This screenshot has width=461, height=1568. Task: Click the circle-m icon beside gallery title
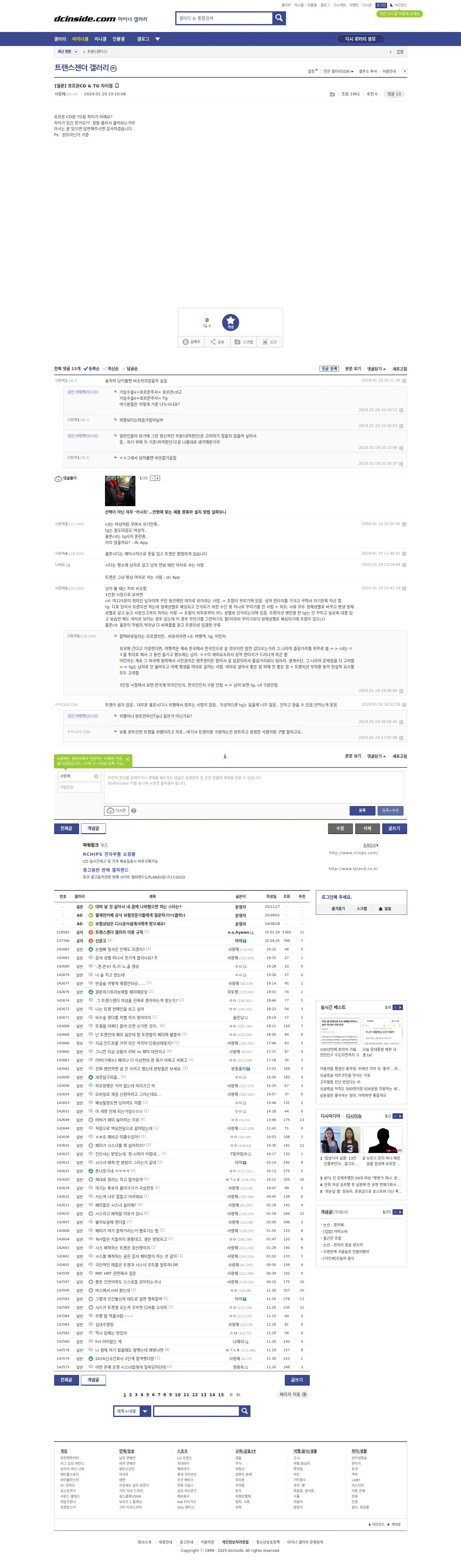point(113,68)
